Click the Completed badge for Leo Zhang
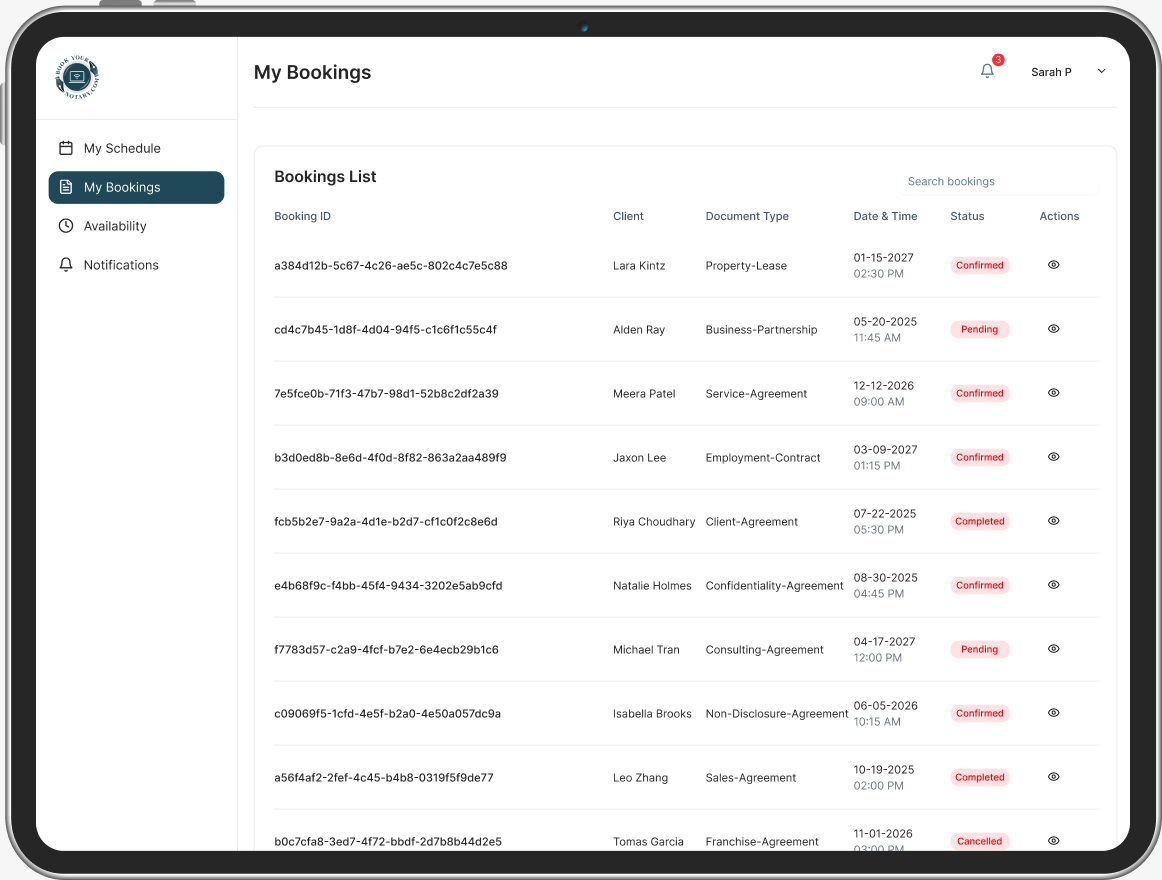 [x=980, y=778]
